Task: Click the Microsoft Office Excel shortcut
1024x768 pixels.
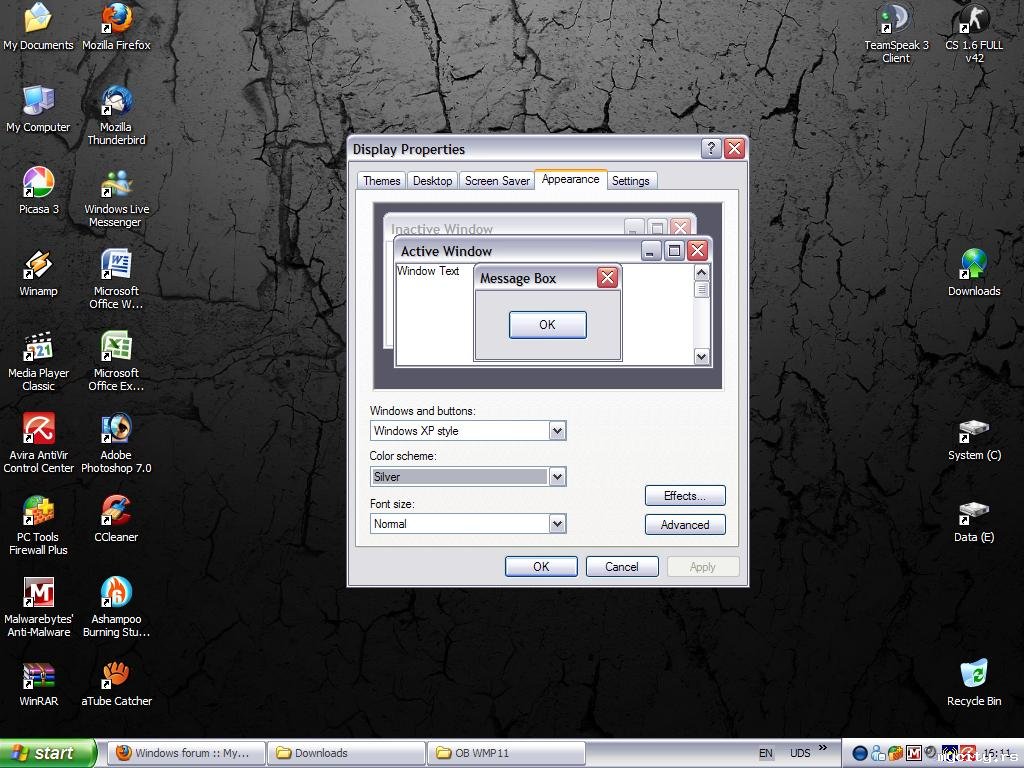Action: click(x=116, y=362)
